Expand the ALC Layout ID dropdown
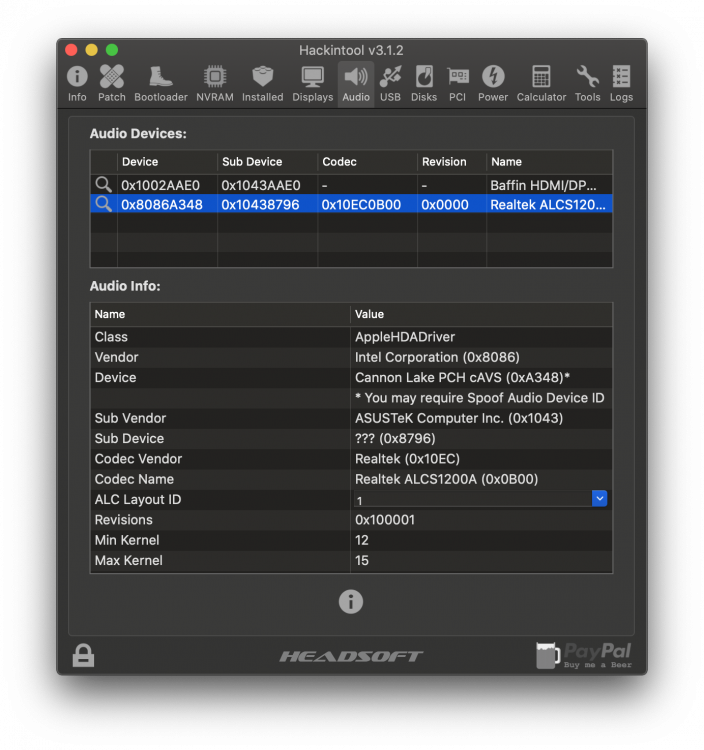704x750 pixels. pos(599,498)
